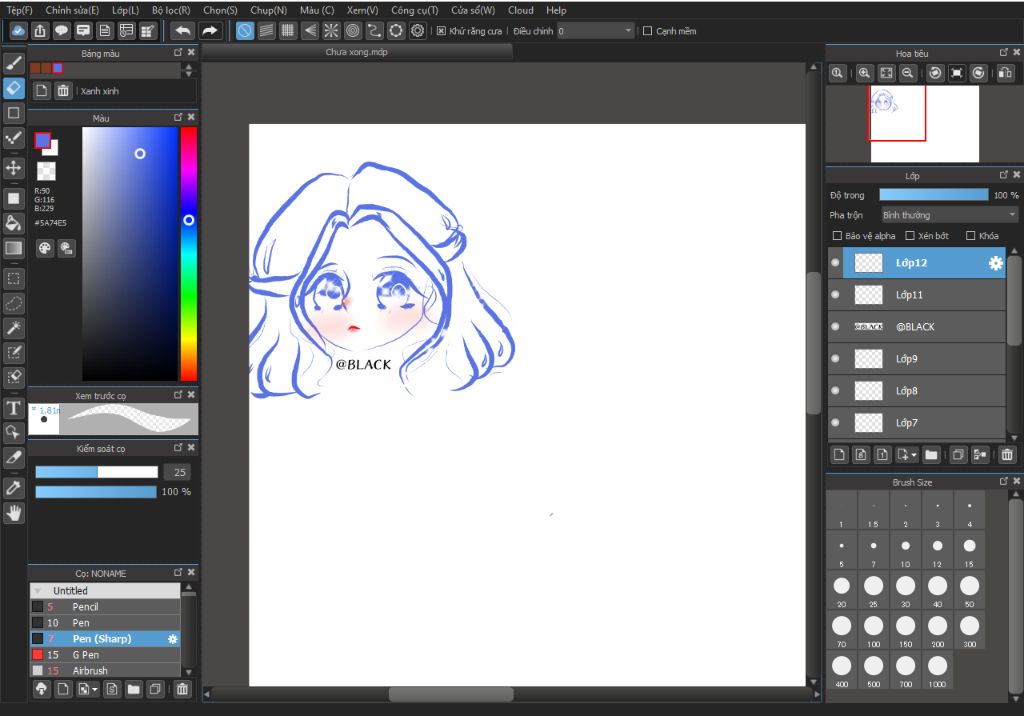Viewport: 1024px width, 716px height.
Task: Select the Brush tool in left toolbar
Action: pyautogui.click(x=14, y=63)
